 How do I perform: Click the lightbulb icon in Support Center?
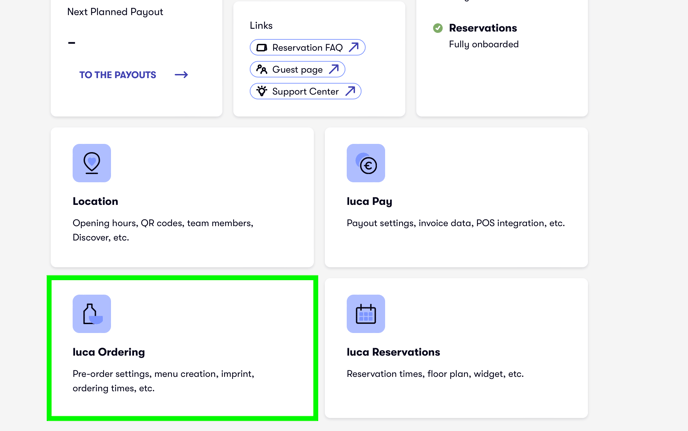pyautogui.click(x=262, y=91)
